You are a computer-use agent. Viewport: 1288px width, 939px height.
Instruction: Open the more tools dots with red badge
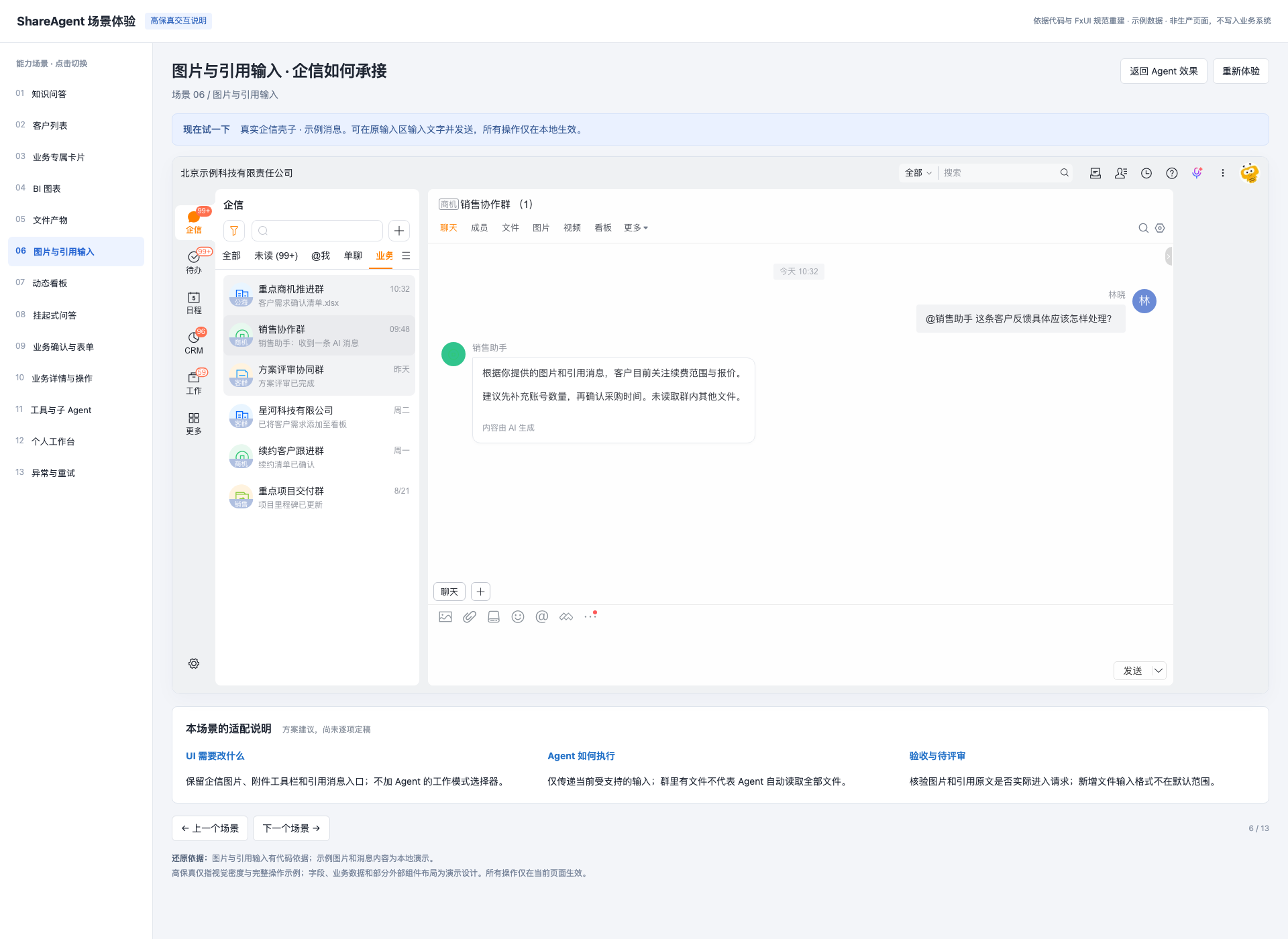[x=590, y=616]
